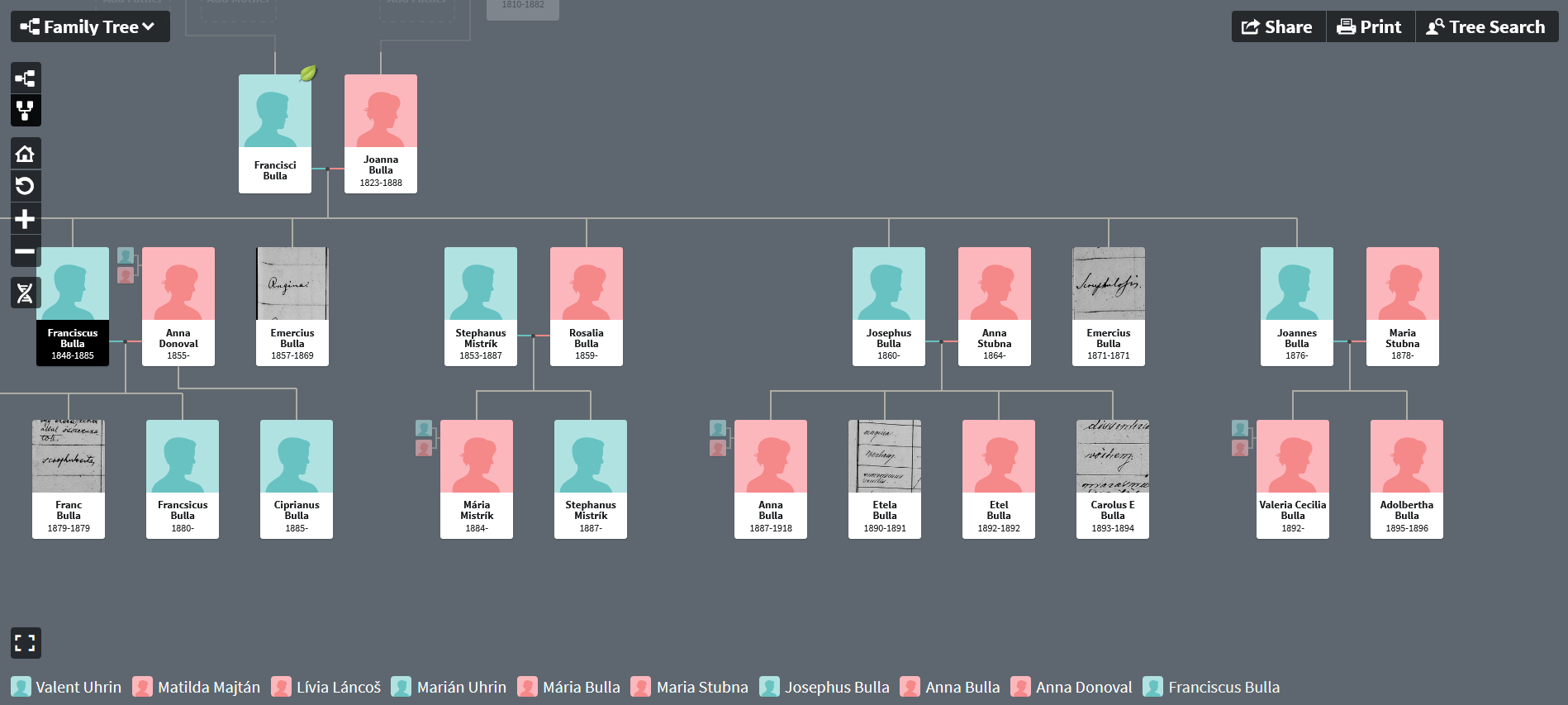Open the Family Tree dropdown menu
Screen dimensions: 1568x705
click(90, 26)
